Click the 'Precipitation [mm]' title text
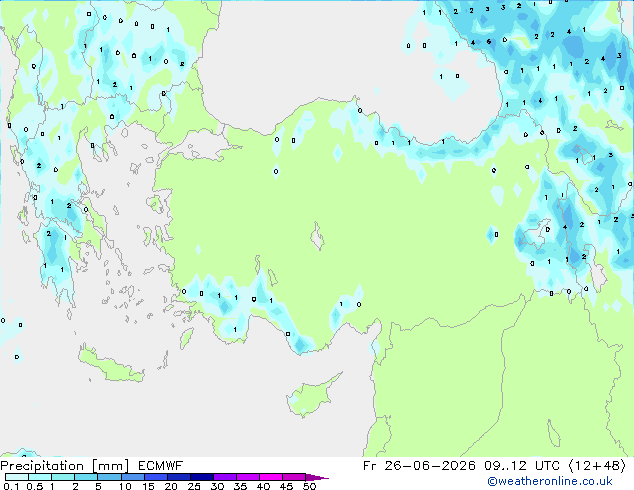 [x=65, y=466]
